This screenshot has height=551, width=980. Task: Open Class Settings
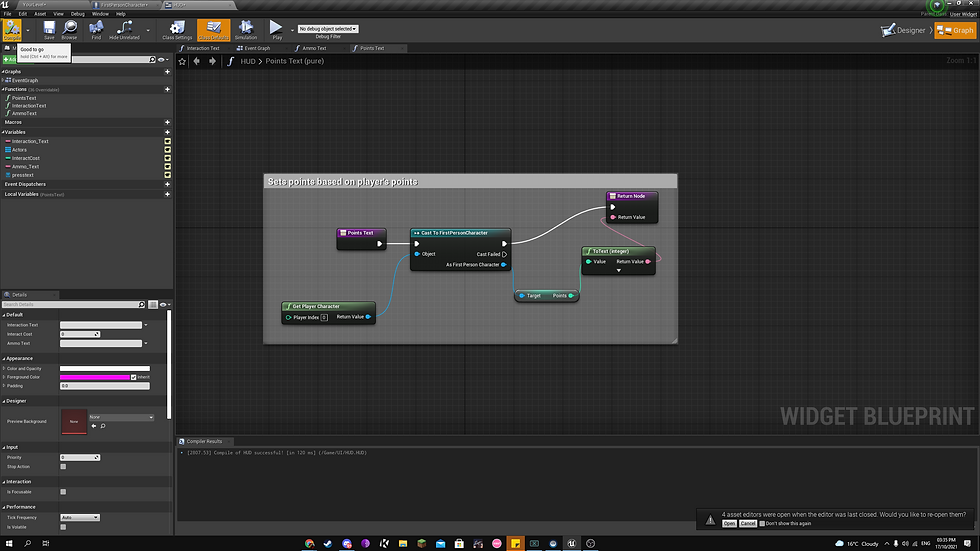pos(177,29)
